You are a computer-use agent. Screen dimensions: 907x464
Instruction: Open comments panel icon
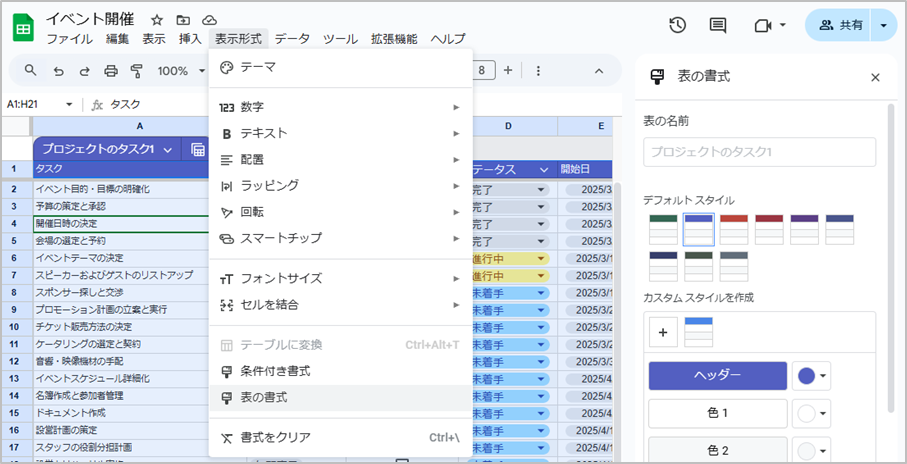click(718, 25)
